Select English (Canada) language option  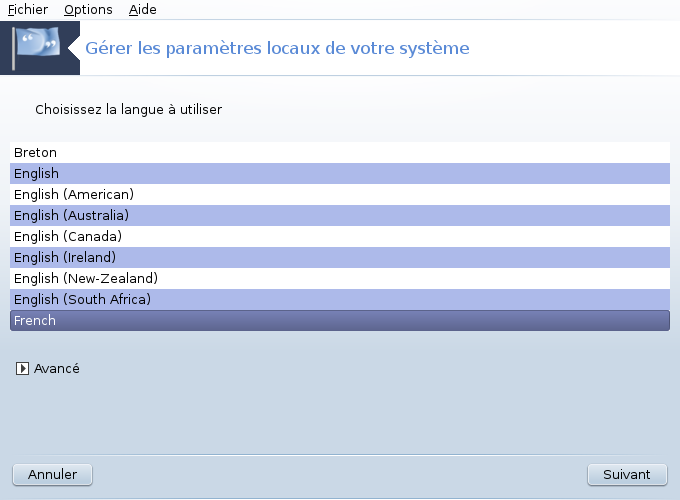[340, 236]
